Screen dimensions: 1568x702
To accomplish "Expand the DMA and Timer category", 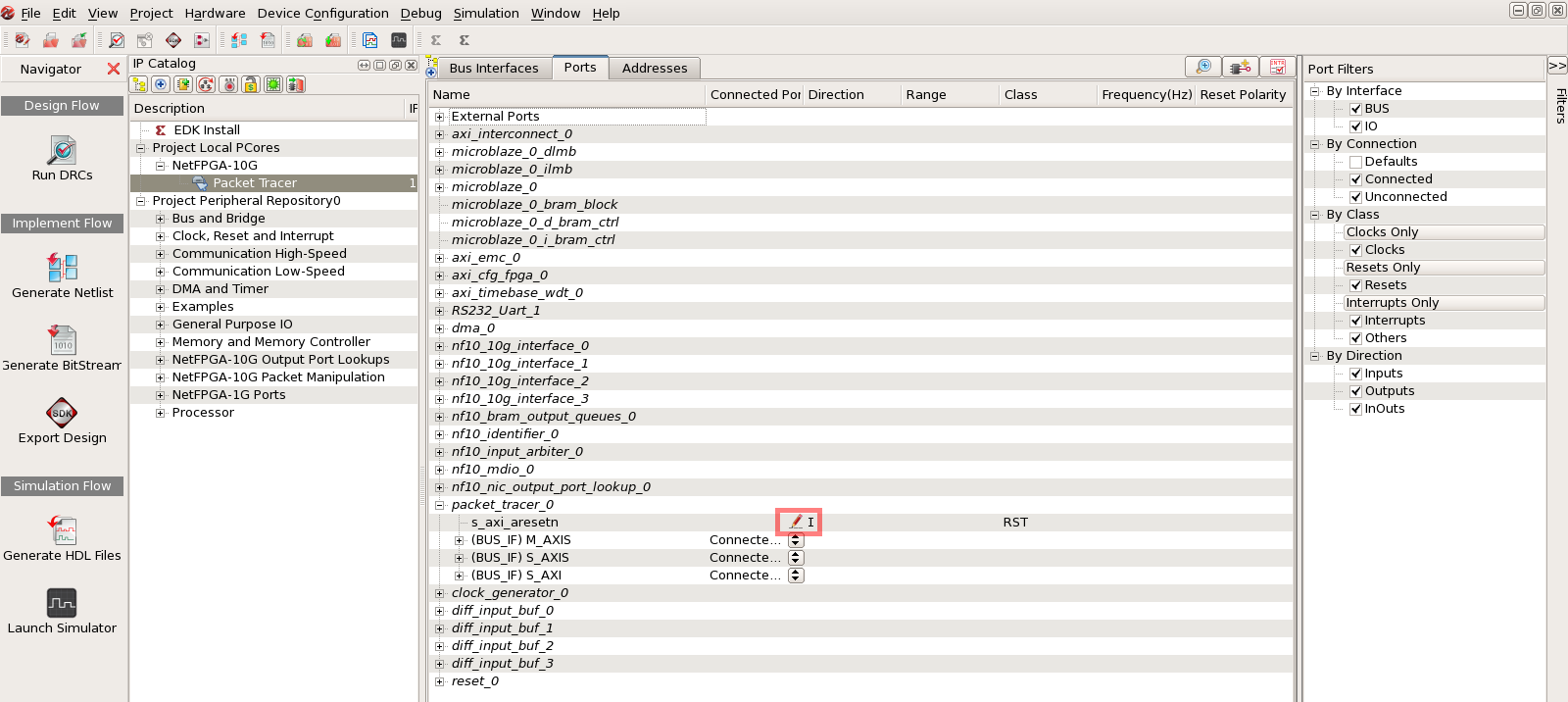I will point(161,289).
